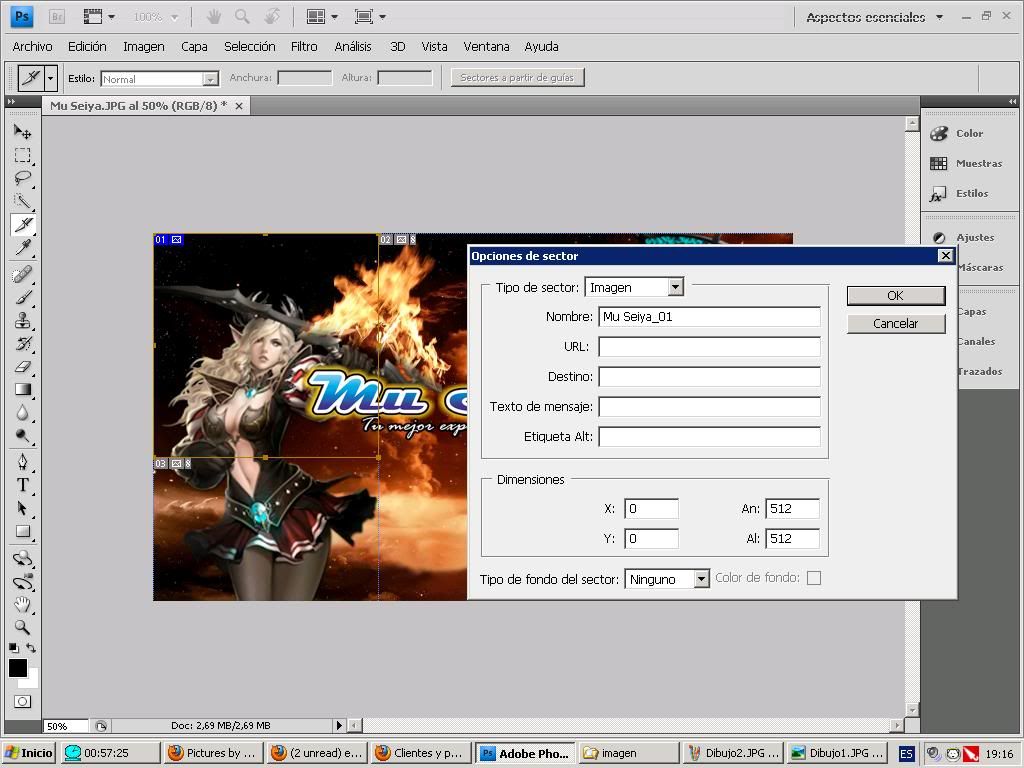Click the Etiqueta Alt input field
The width and height of the screenshot is (1024, 768).
[x=709, y=436]
